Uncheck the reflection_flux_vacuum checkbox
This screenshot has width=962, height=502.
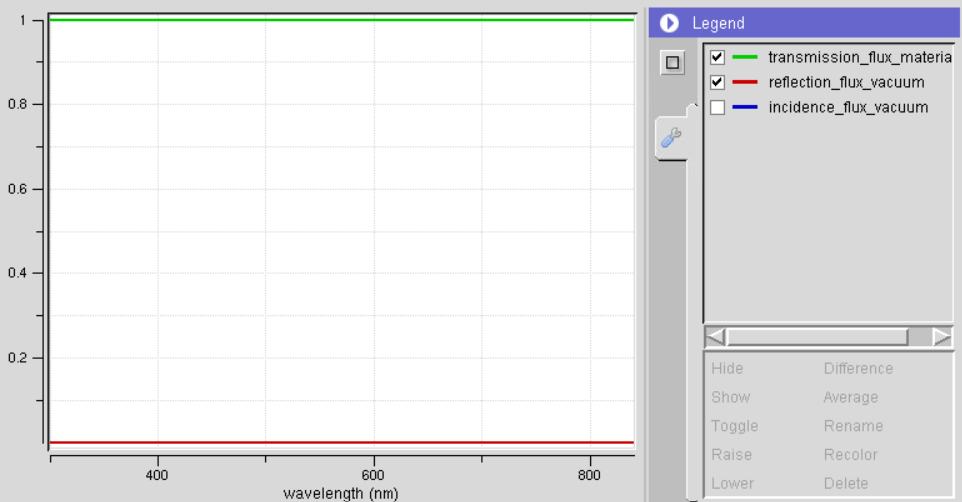[x=717, y=82]
